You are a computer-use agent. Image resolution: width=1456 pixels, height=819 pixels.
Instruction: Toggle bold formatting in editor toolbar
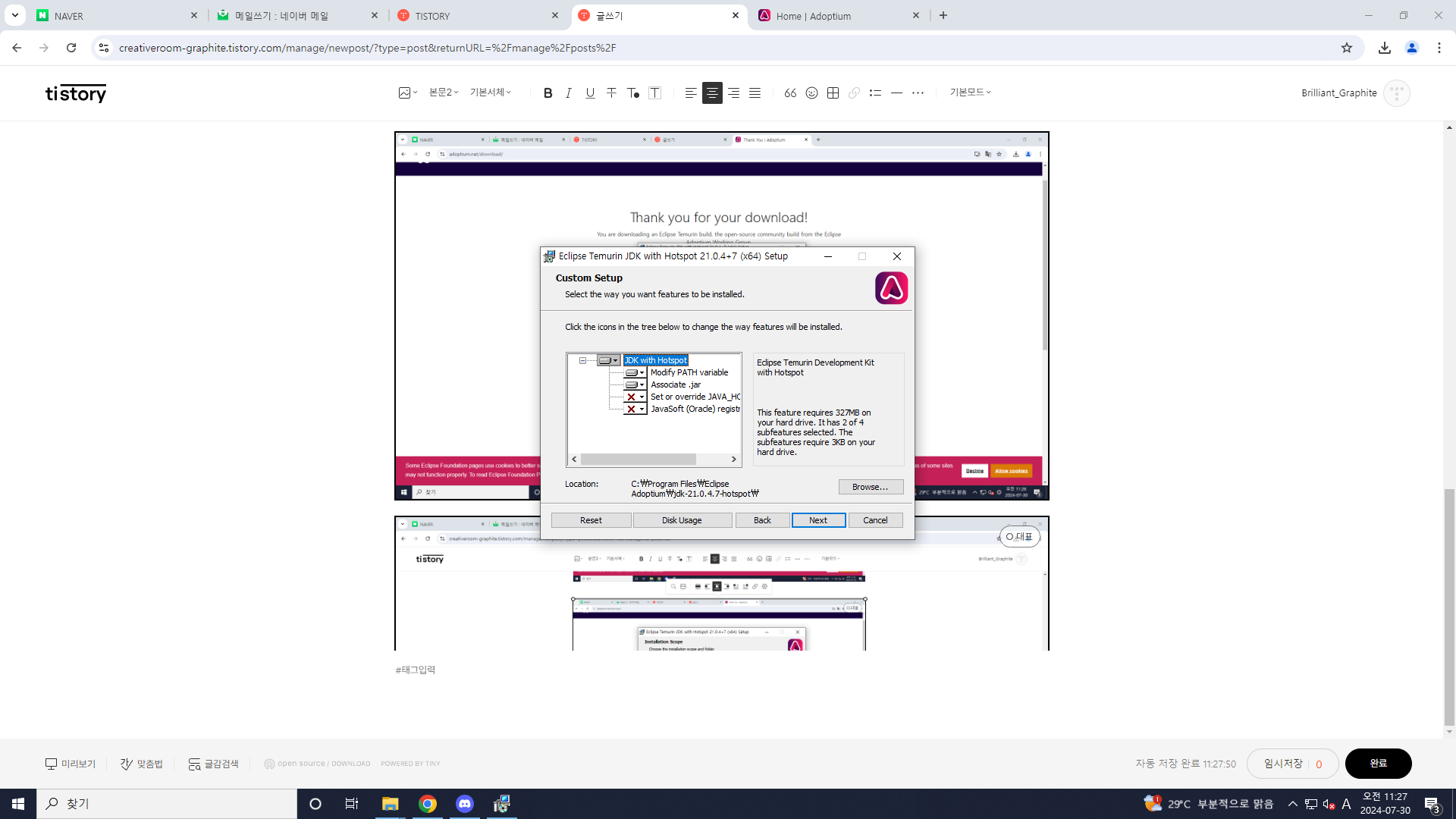pos(548,93)
